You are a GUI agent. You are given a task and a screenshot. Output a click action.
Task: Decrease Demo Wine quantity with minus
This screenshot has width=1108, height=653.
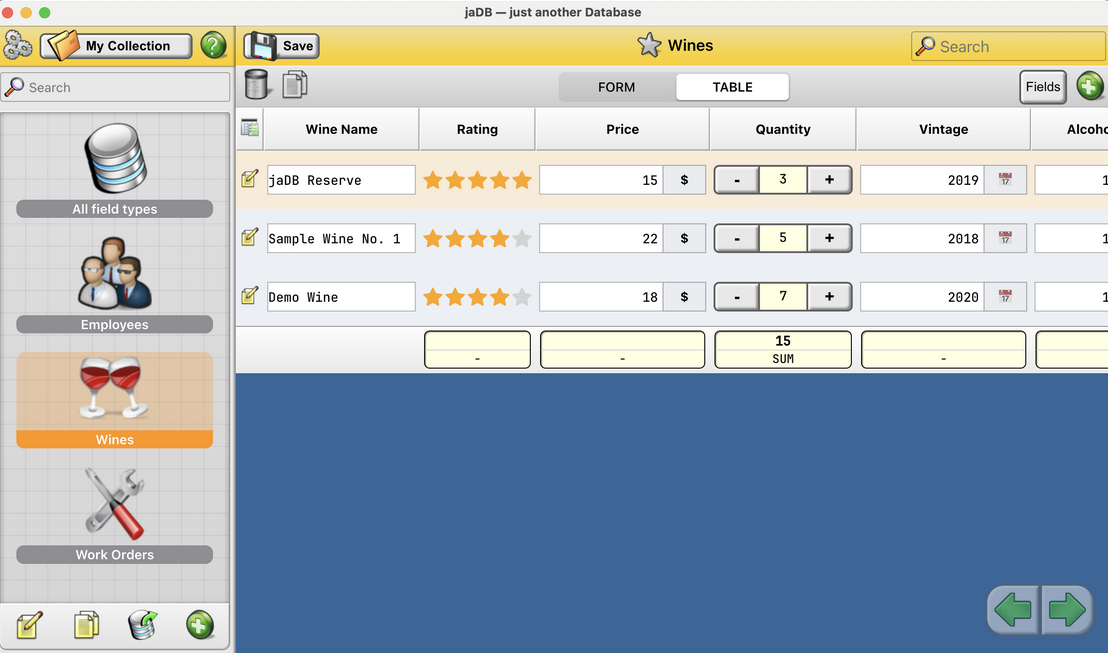[x=736, y=297]
